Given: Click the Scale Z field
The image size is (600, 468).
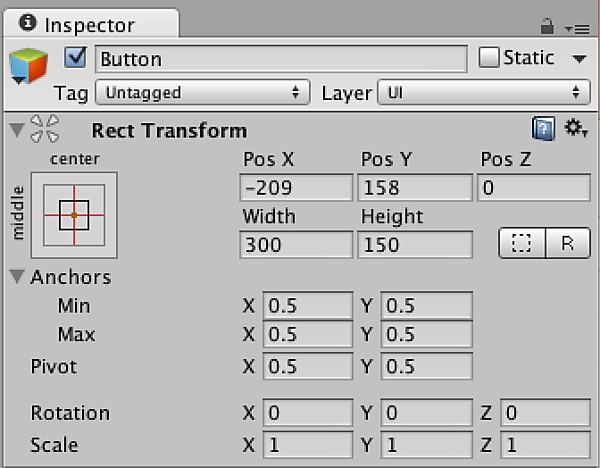Looking at the screenshot, I should (x=545, y=445).
